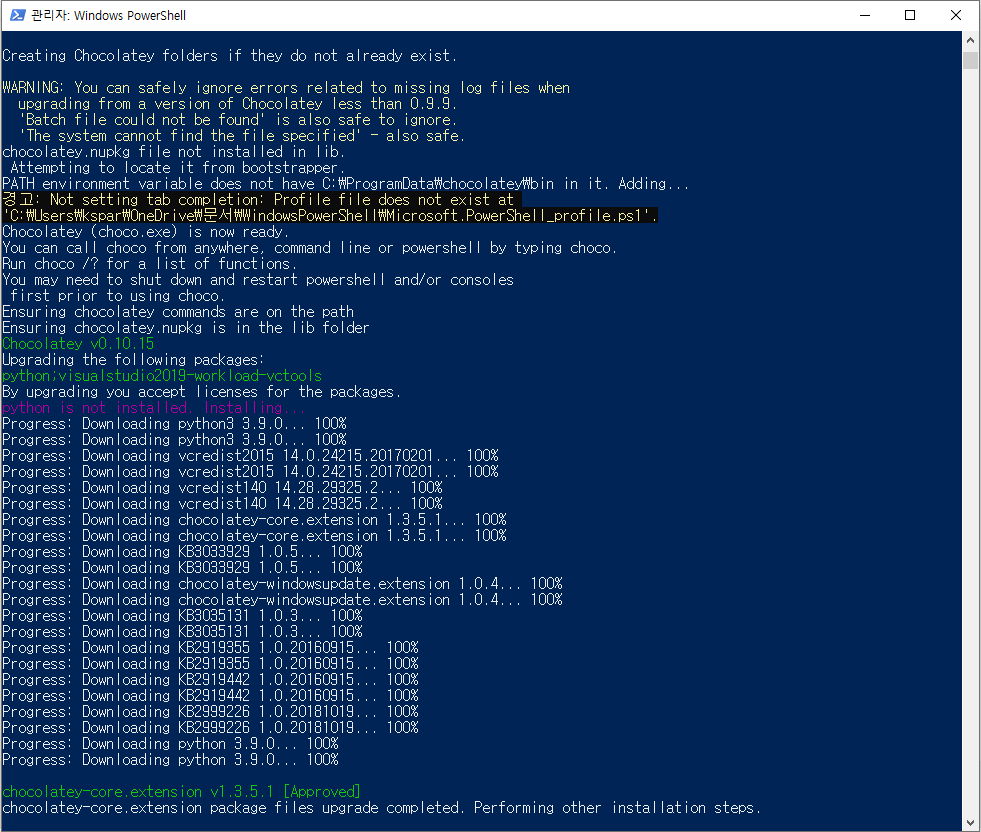981x832 pixels.
Task: Click the 'WARNING: You can safely ignore errors' line
Action: tap(286, 88)
